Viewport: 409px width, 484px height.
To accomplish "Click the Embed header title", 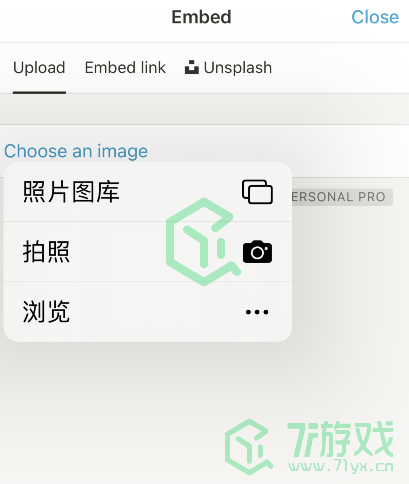I will [x=201, y=17].
